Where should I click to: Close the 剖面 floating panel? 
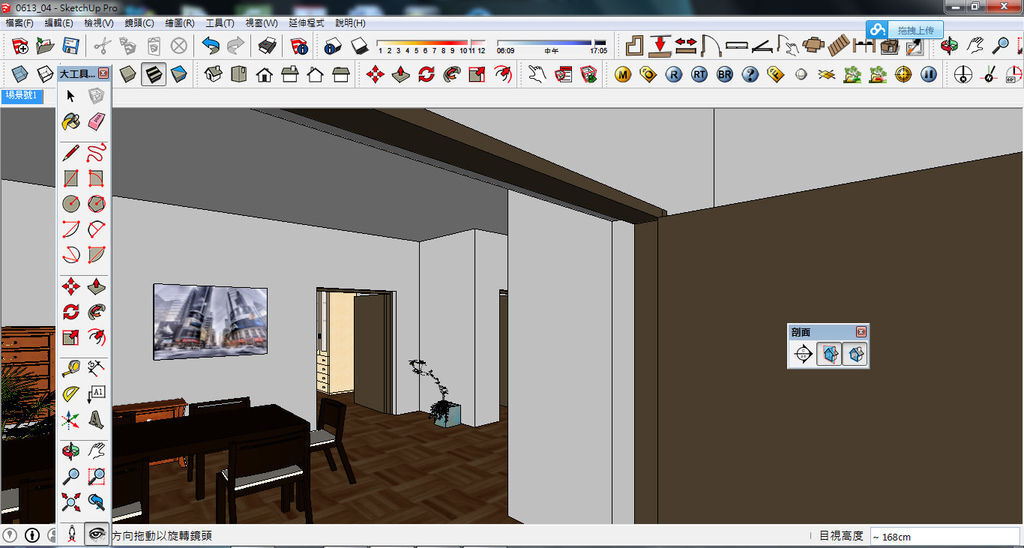861,332
